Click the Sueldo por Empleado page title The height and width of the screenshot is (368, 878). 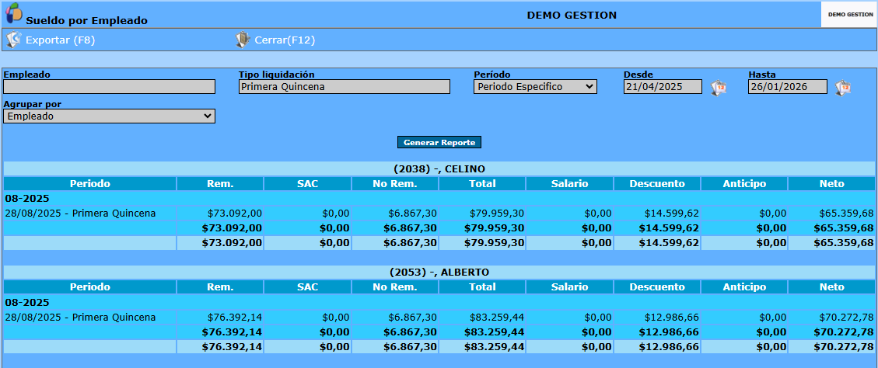[x=87, y=21]
